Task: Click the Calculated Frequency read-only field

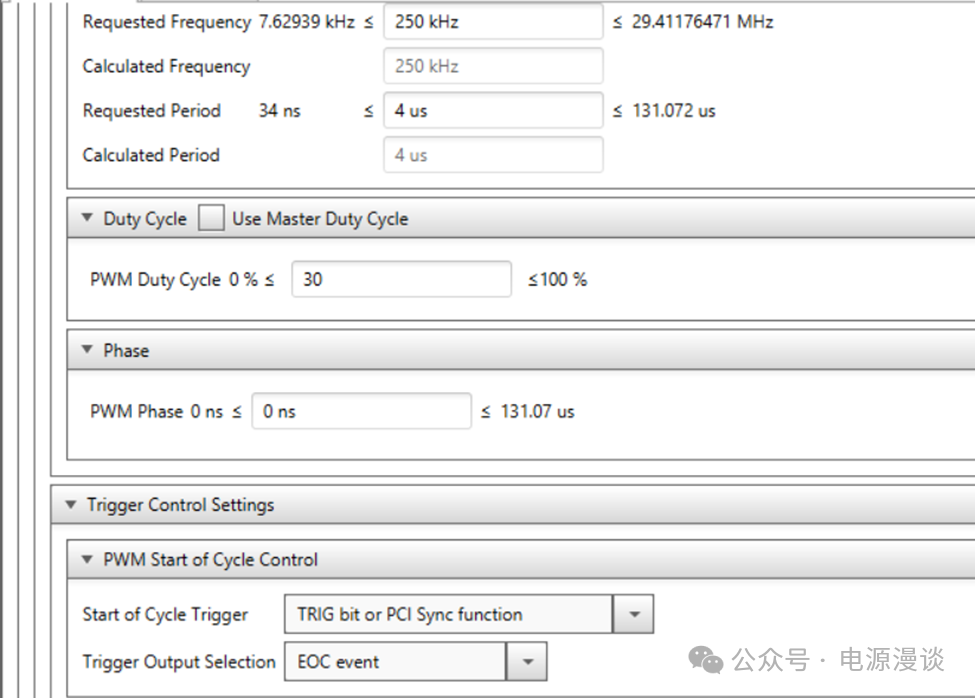Action: [x=493, y=66]
